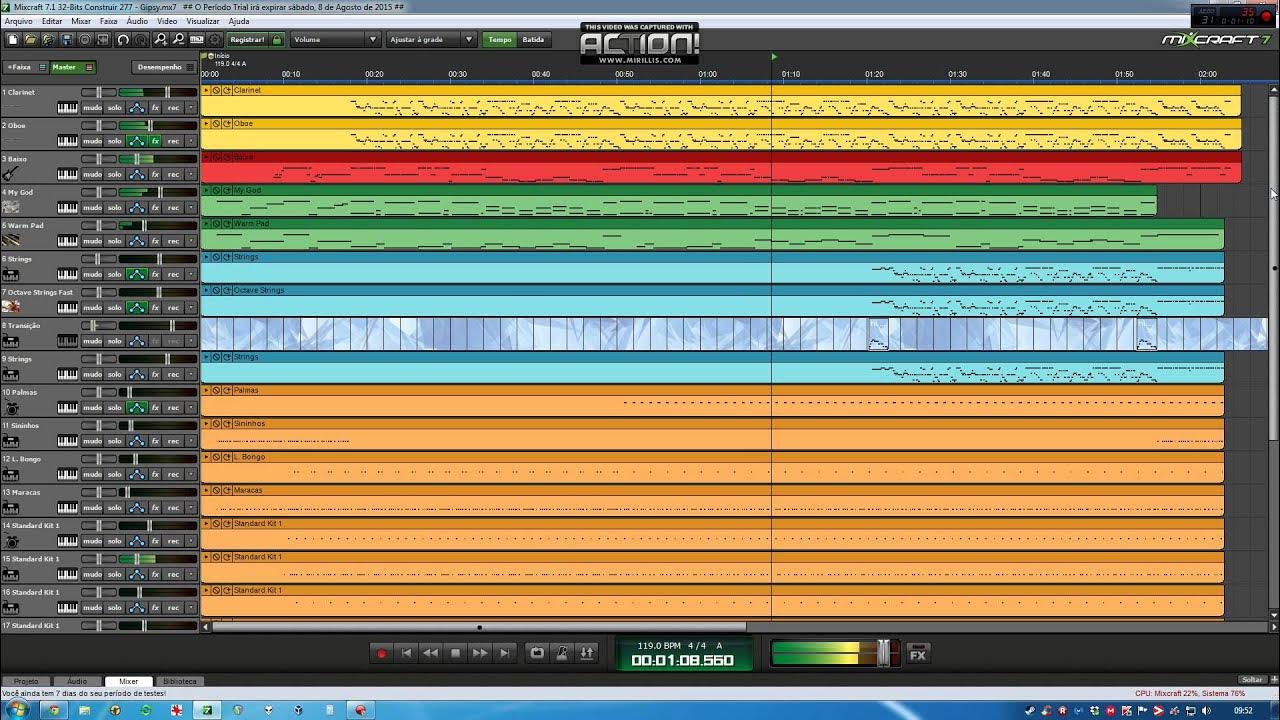Viewport: 1280px width, 720px height.
Task: Click the rewind button in transport
Action: 430,653
